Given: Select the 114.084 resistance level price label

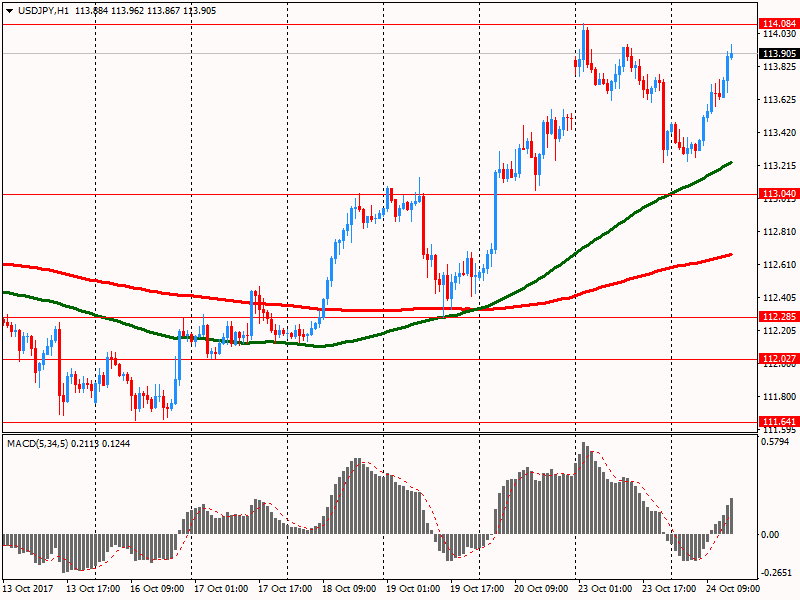Looking at the screenshot, I should click(x=779, y=24).
